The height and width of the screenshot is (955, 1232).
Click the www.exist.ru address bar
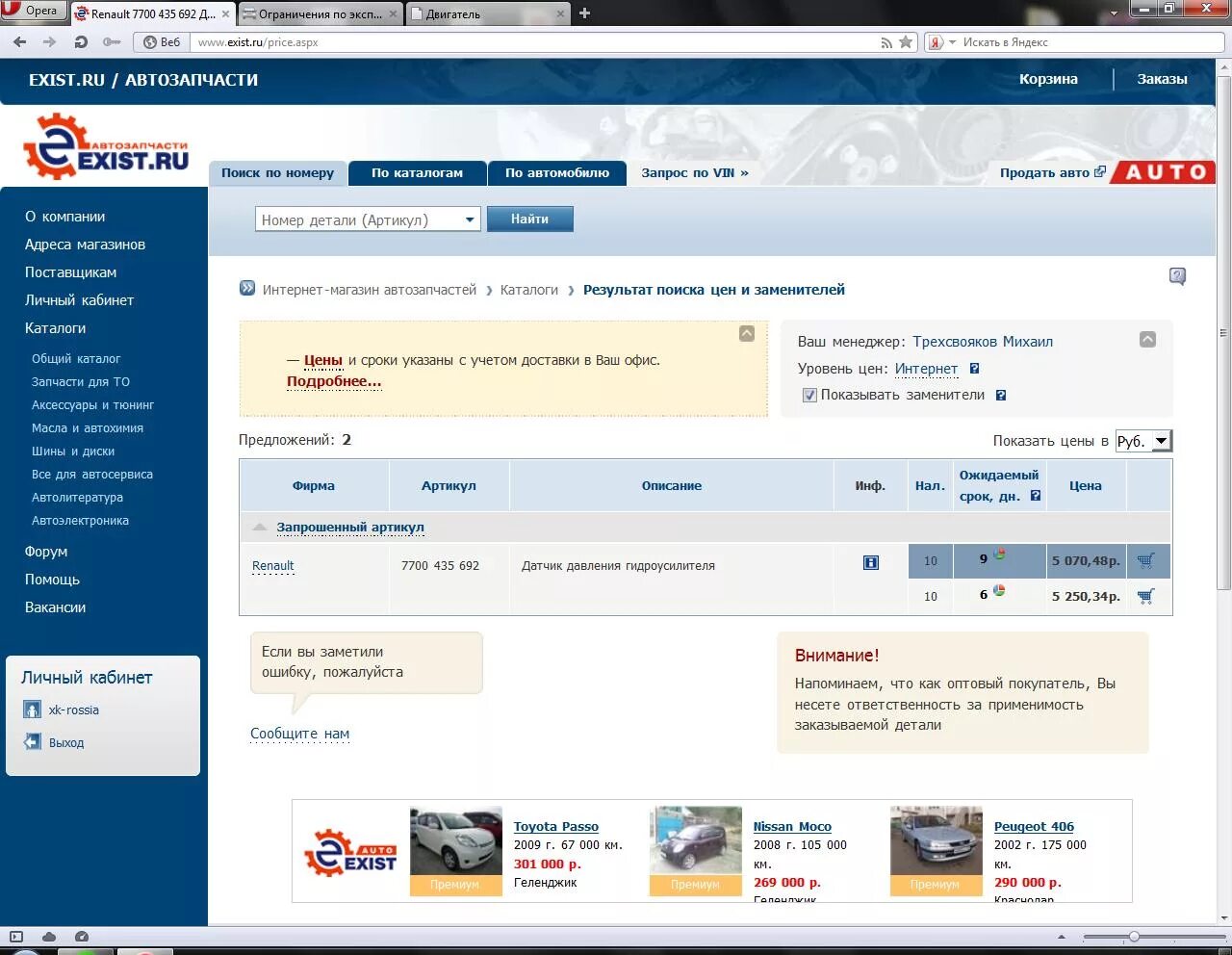coord(534,42)
